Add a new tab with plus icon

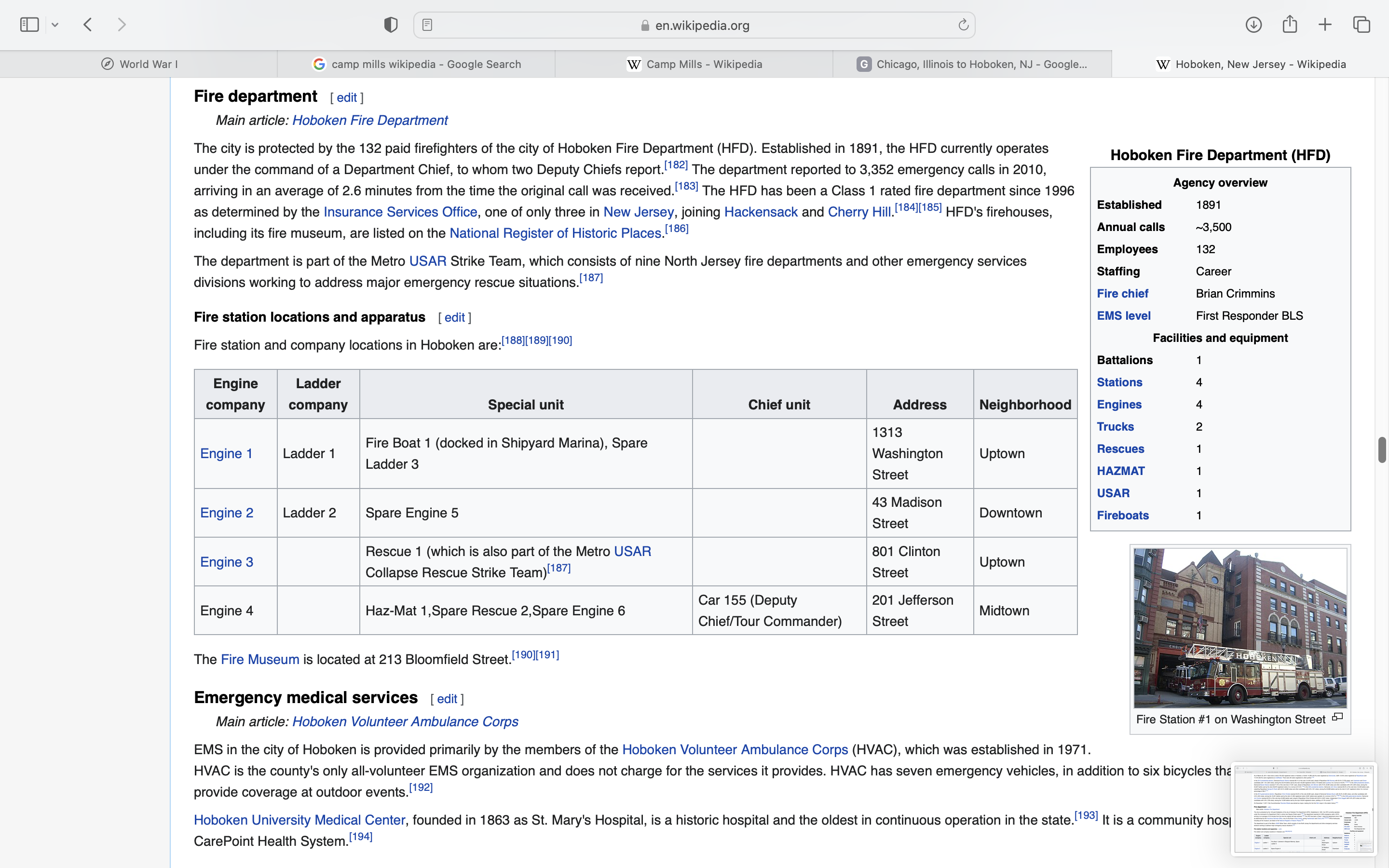[x=1325, y=25]
